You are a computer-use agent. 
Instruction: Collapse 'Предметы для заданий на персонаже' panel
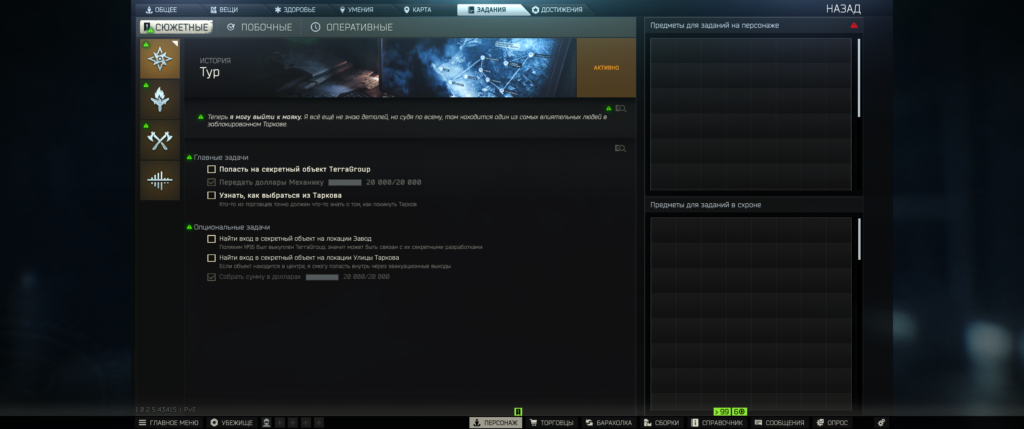point(853,25)
